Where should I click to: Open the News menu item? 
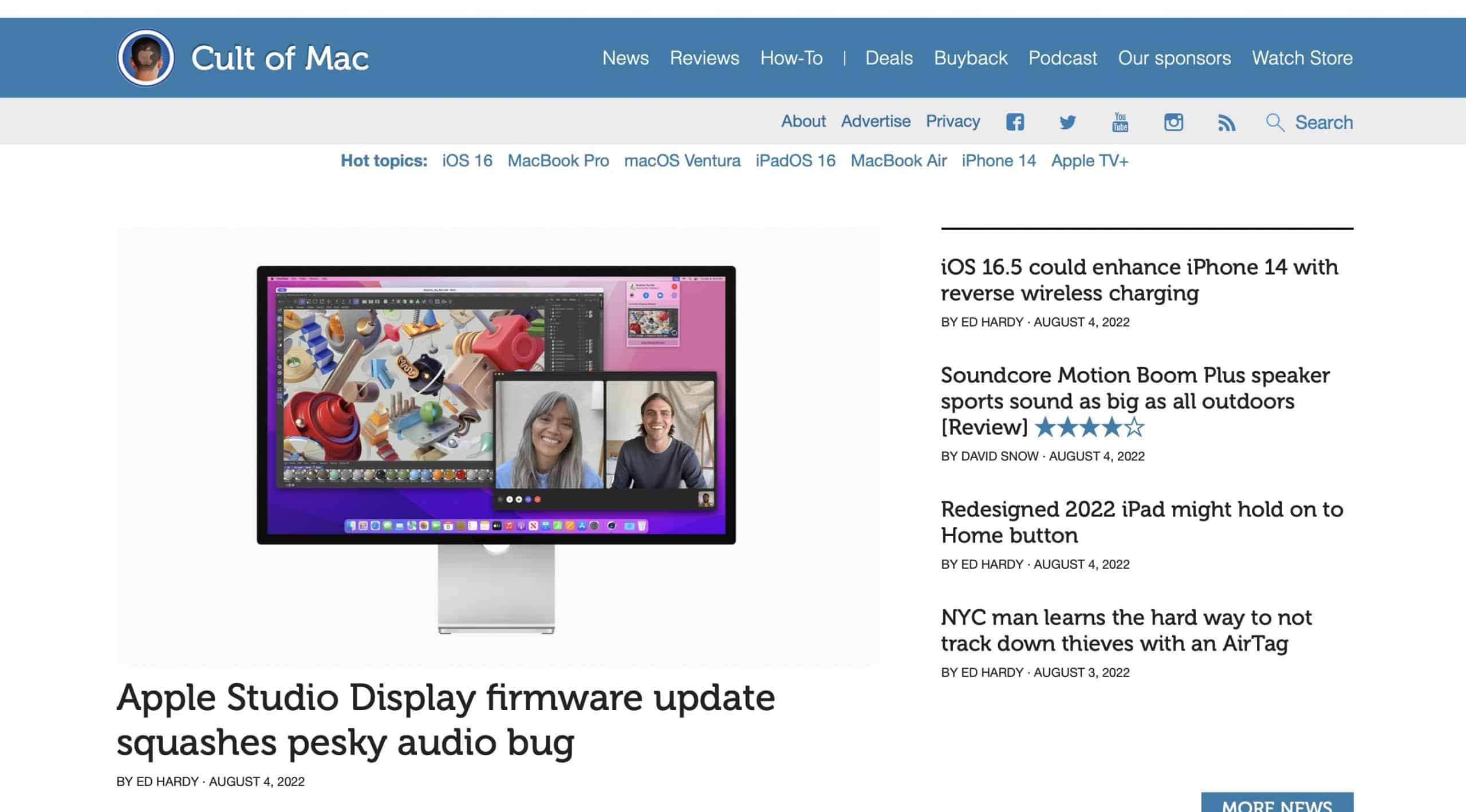coord(625,58)
